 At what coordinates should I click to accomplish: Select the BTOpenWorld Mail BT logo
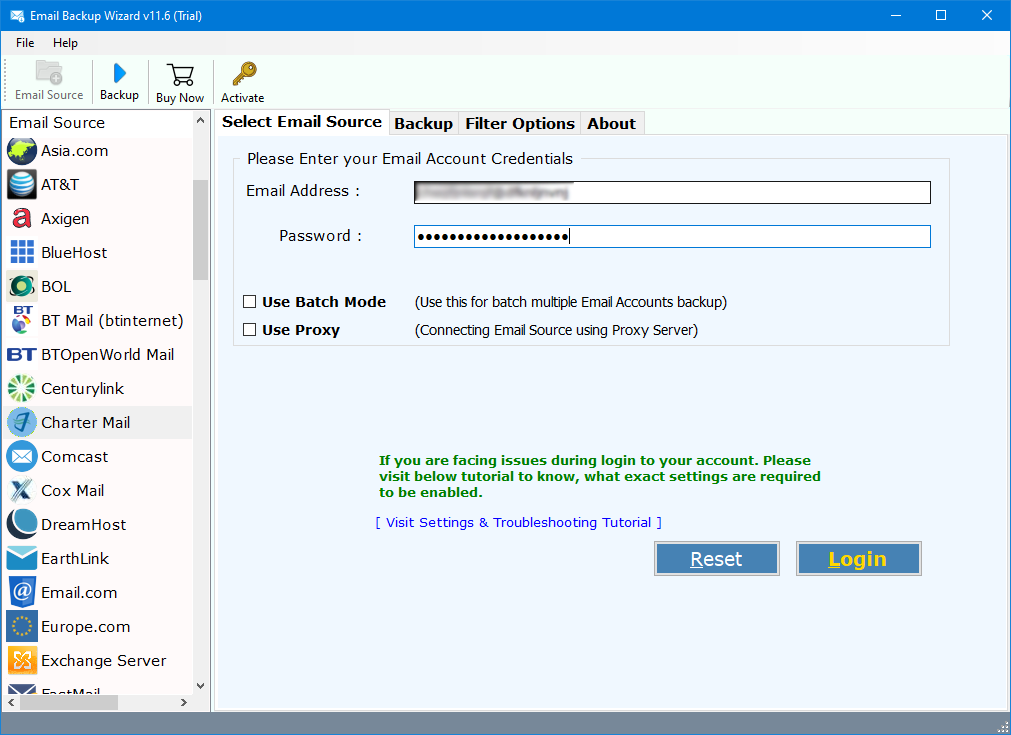[x=22, y=355]
